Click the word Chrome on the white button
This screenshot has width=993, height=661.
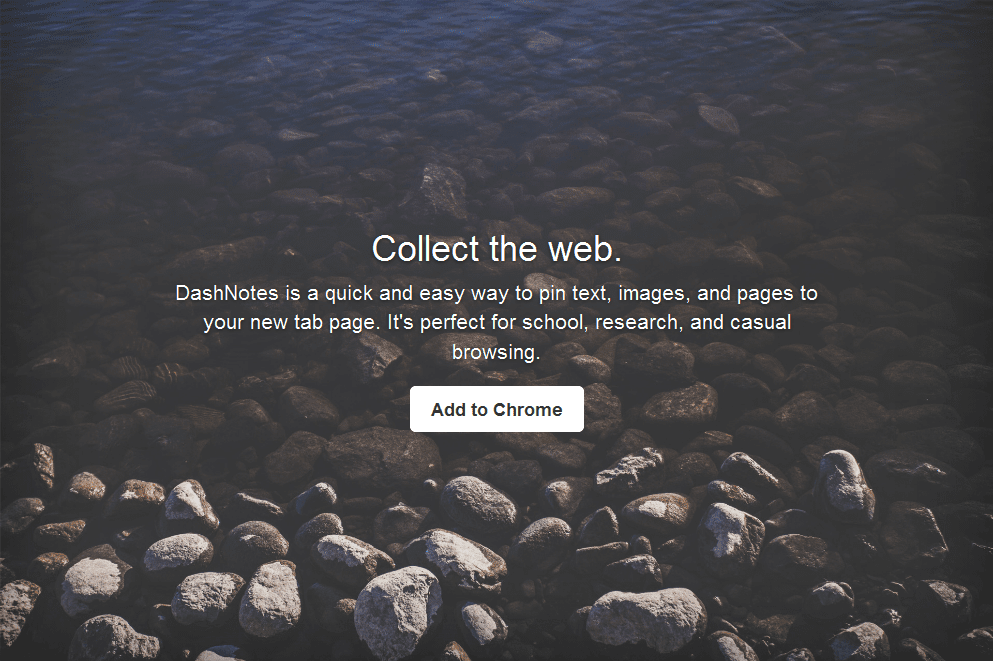528,410
